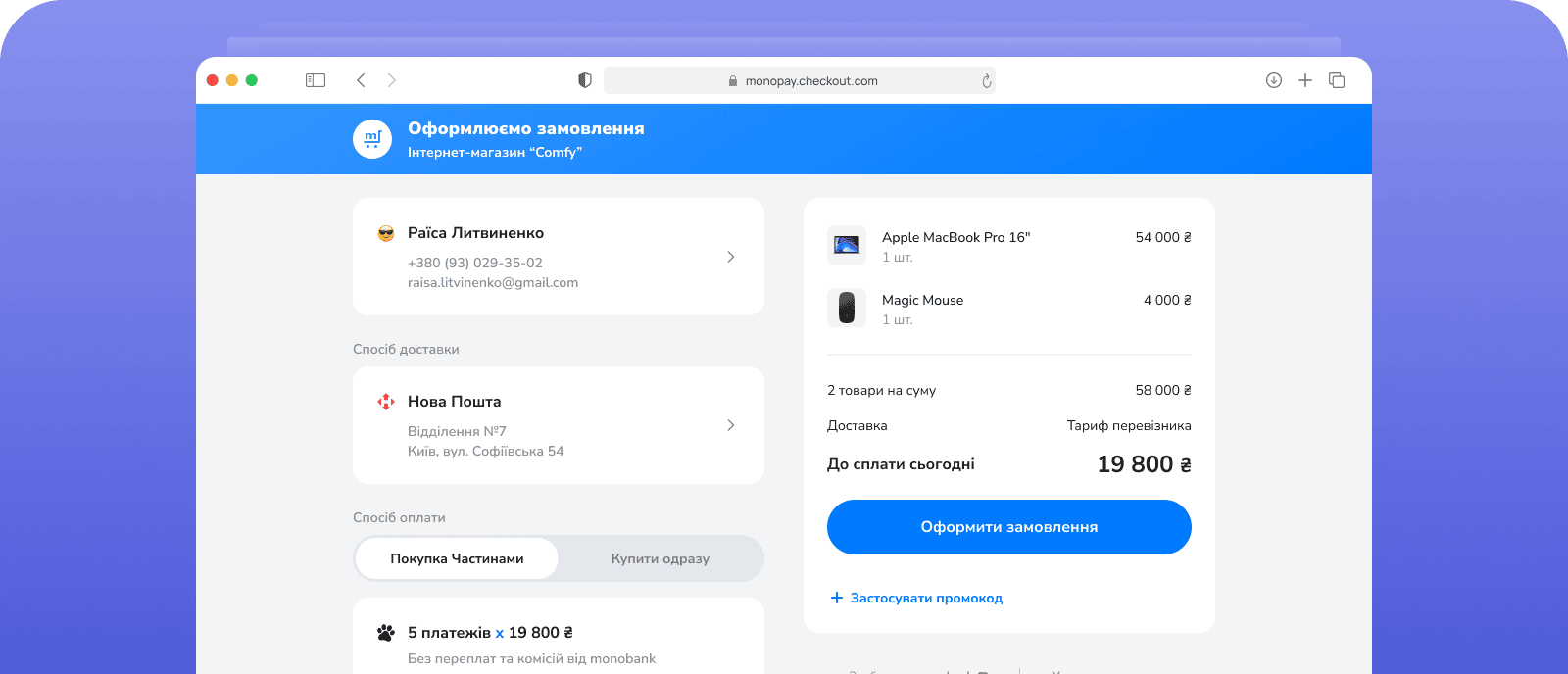1568x674 pixels.
Task: Go back with the left arrow
Action: [361, 80]
